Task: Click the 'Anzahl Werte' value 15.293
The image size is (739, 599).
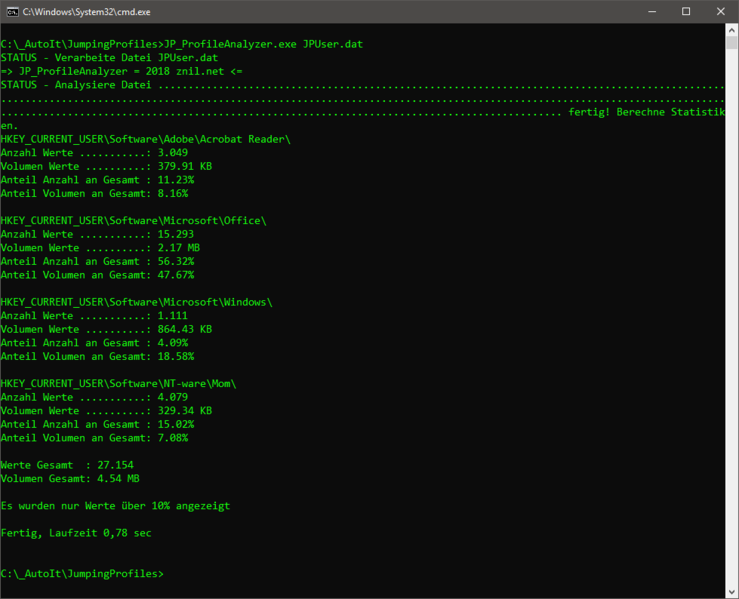Action: [x=175, y=234]
